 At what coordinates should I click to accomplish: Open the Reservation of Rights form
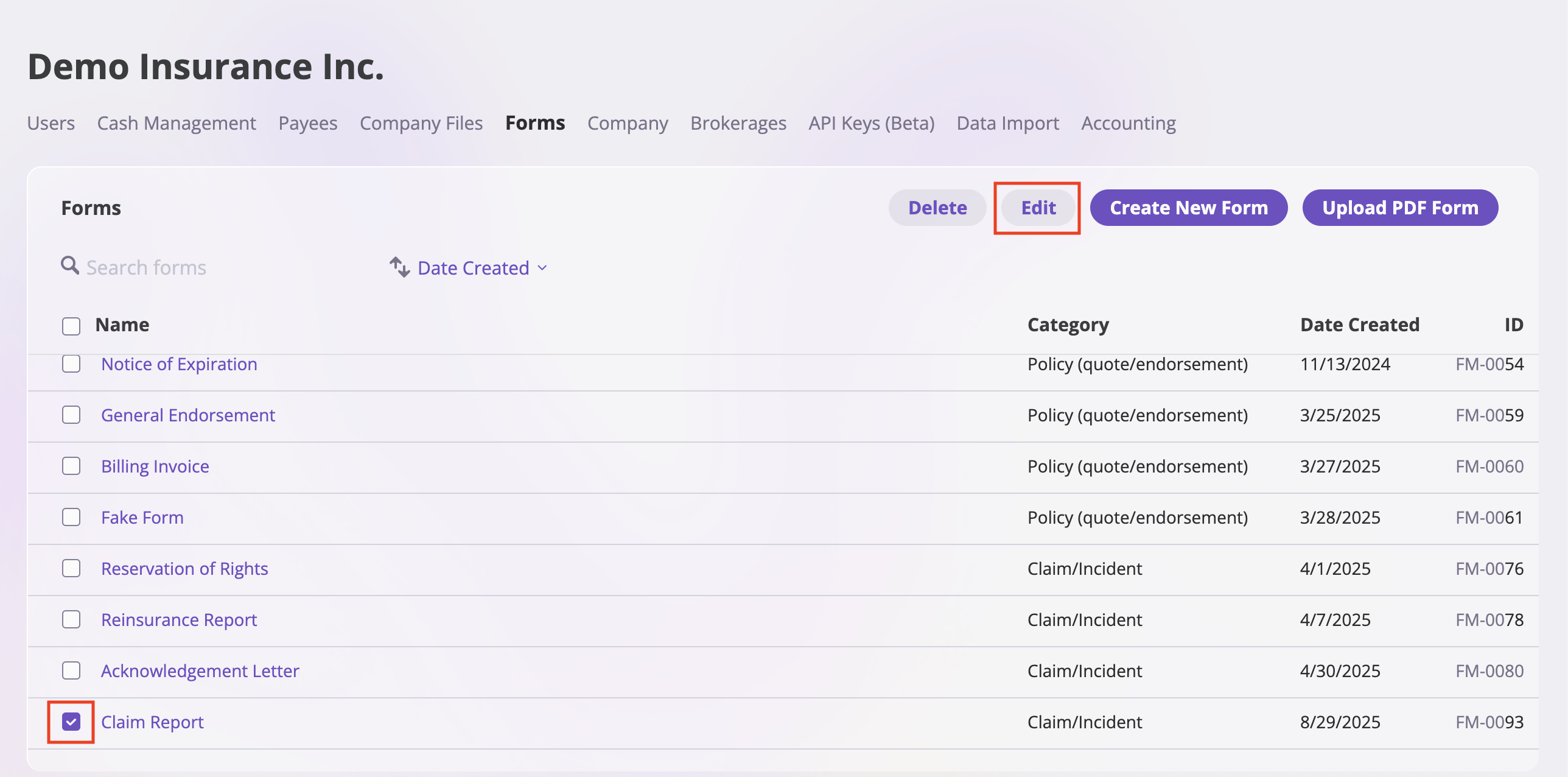tap(184, 569)
